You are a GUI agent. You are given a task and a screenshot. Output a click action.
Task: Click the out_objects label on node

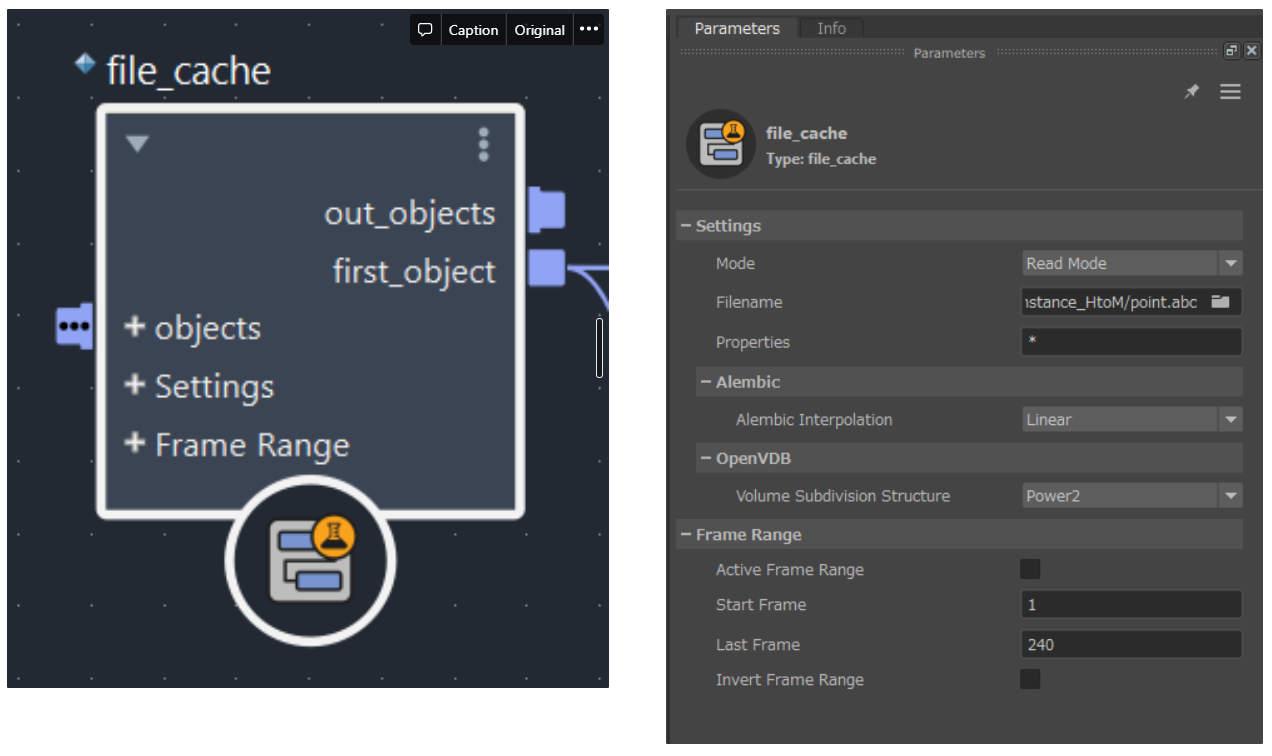tap(410, 213)
